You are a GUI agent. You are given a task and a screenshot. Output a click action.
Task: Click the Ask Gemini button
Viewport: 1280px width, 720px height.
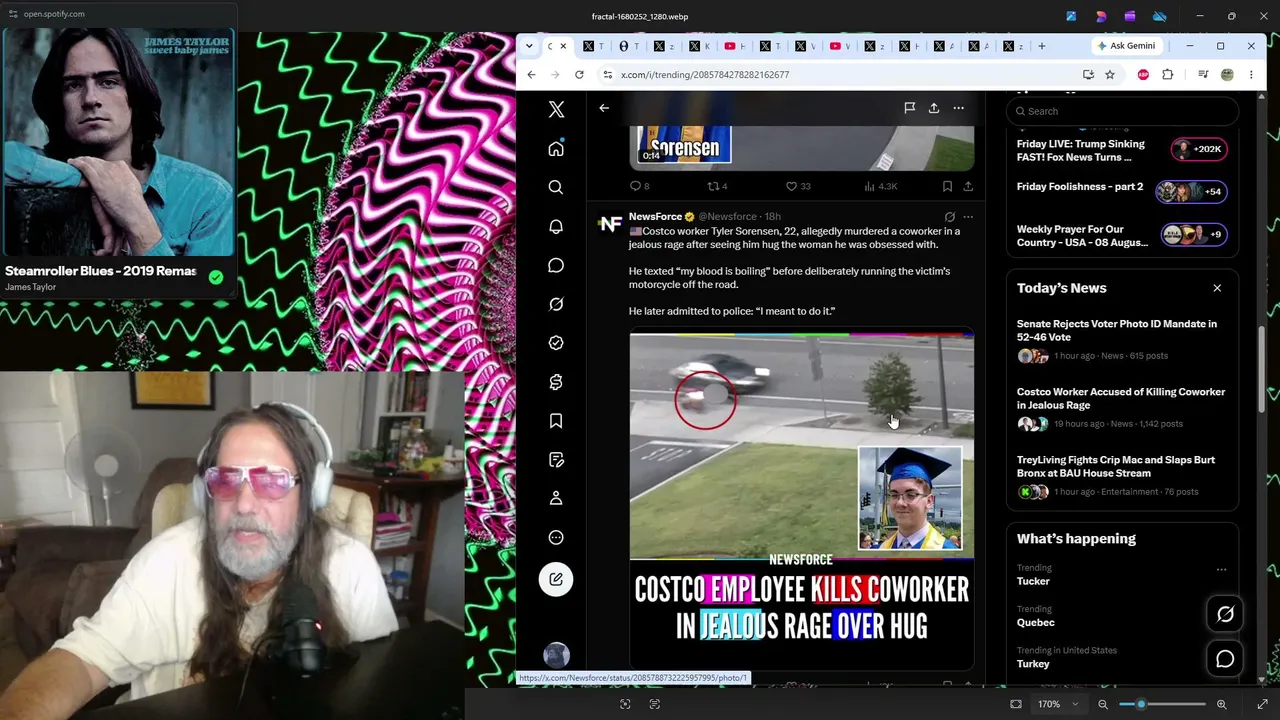click(x=1126, y=46)
